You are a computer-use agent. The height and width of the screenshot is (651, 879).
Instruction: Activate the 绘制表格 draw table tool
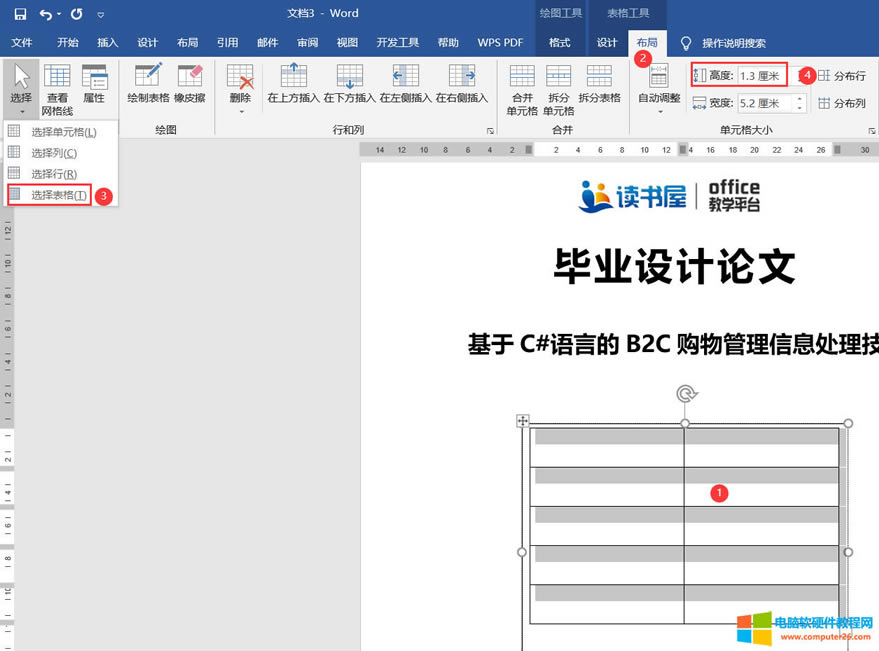point(145,83)
